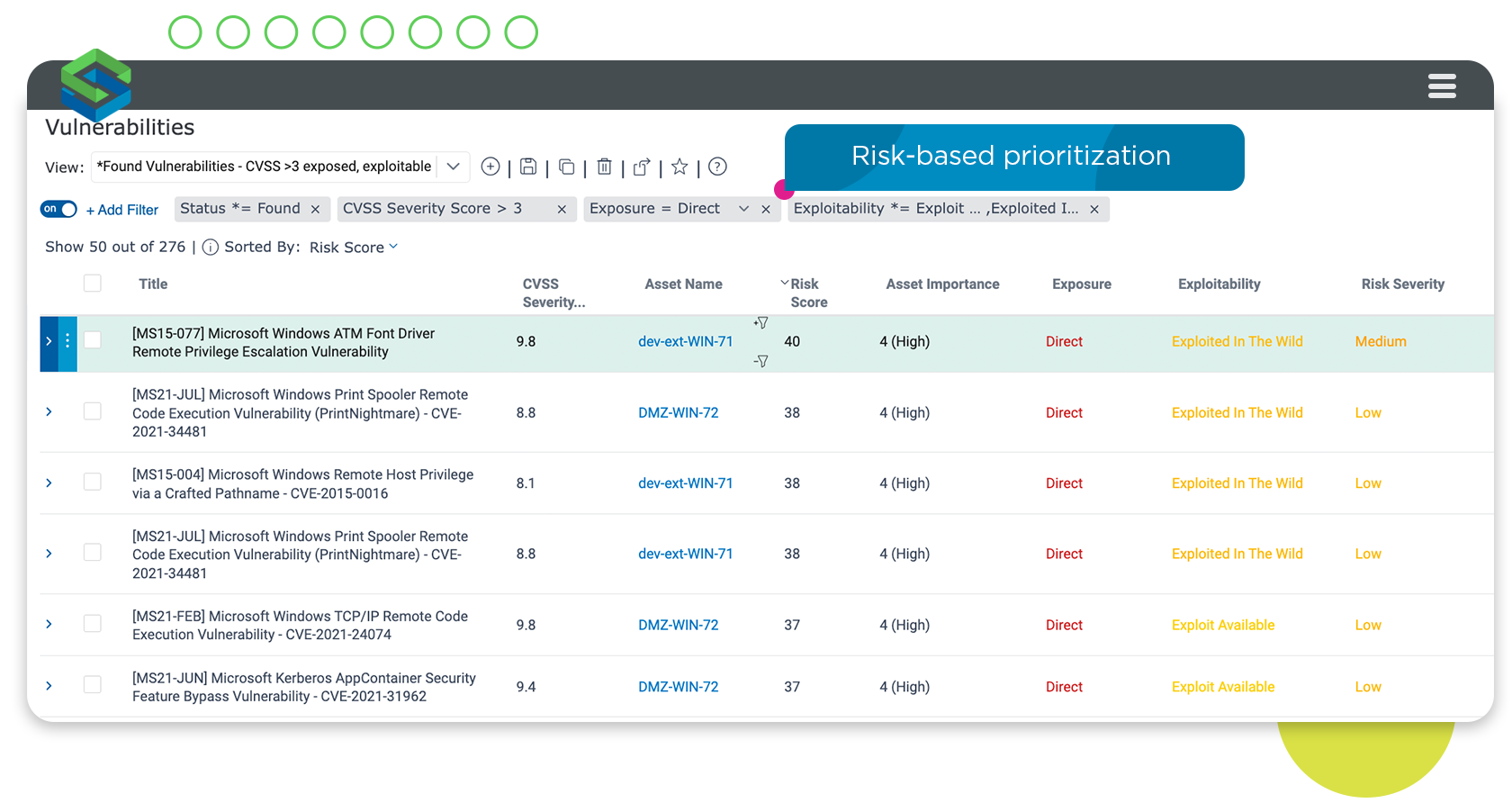Tick the select-all checkbox in table header
The image size is (1512, 812).
[93, 284]
